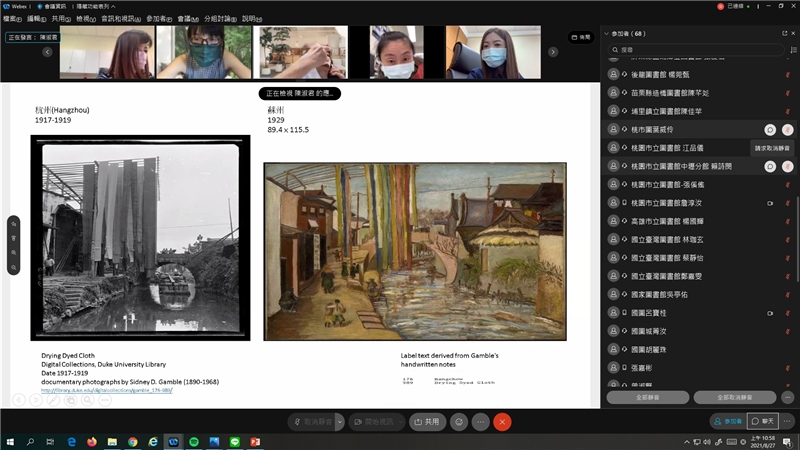The height and width of the screenshot is (450, 800).
Task: Open the Duke library gamble link
Action: point(107,390)
